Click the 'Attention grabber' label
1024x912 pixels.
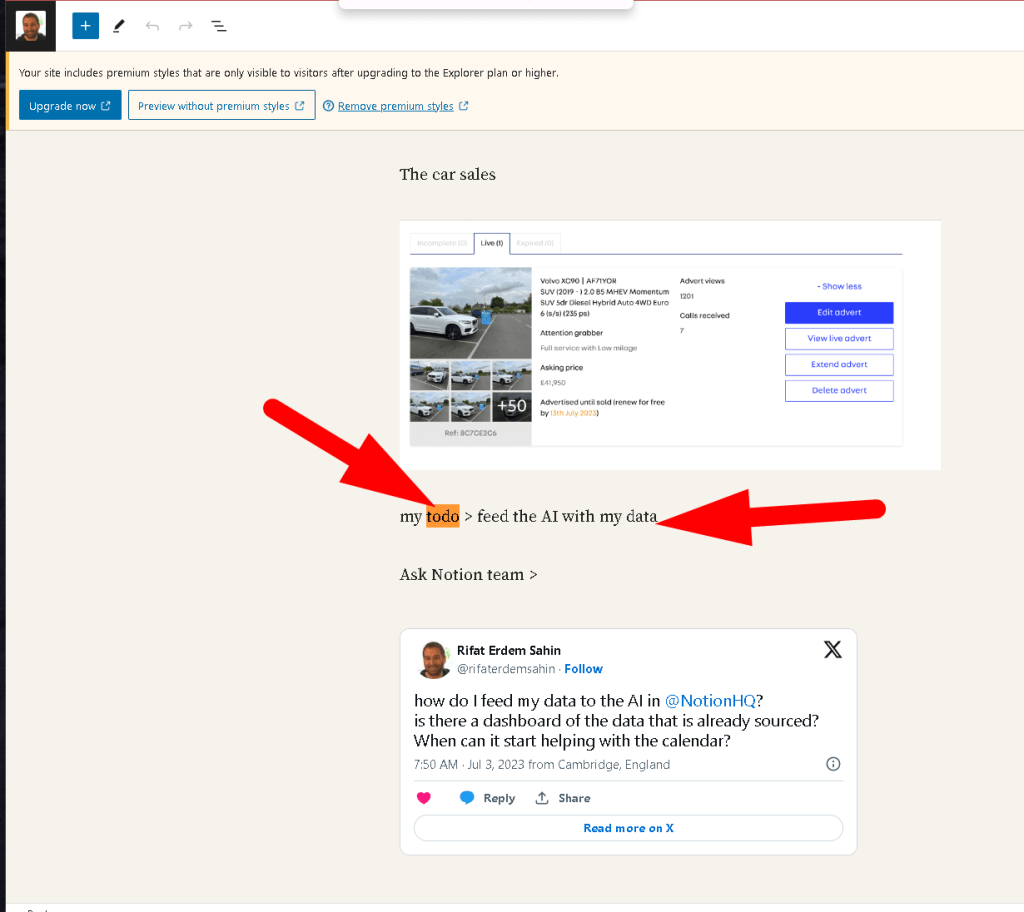[x=571, y=333]
